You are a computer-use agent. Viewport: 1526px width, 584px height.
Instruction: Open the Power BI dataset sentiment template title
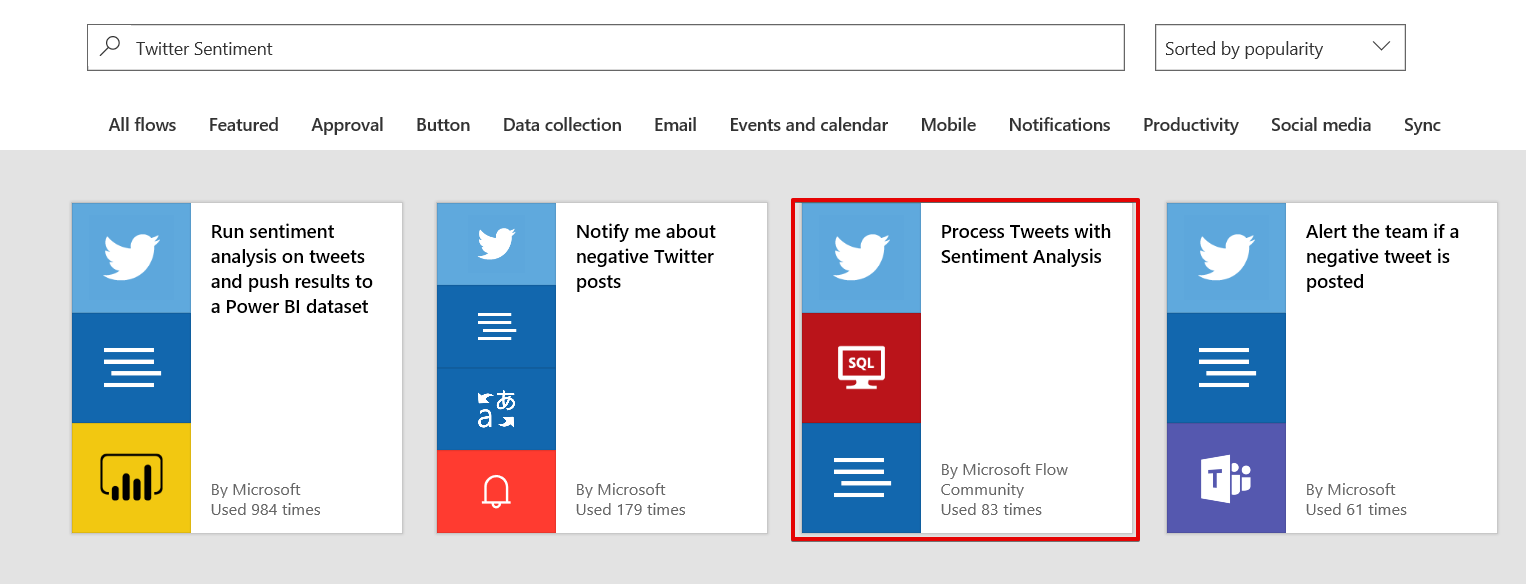click(x=291, y=269)
